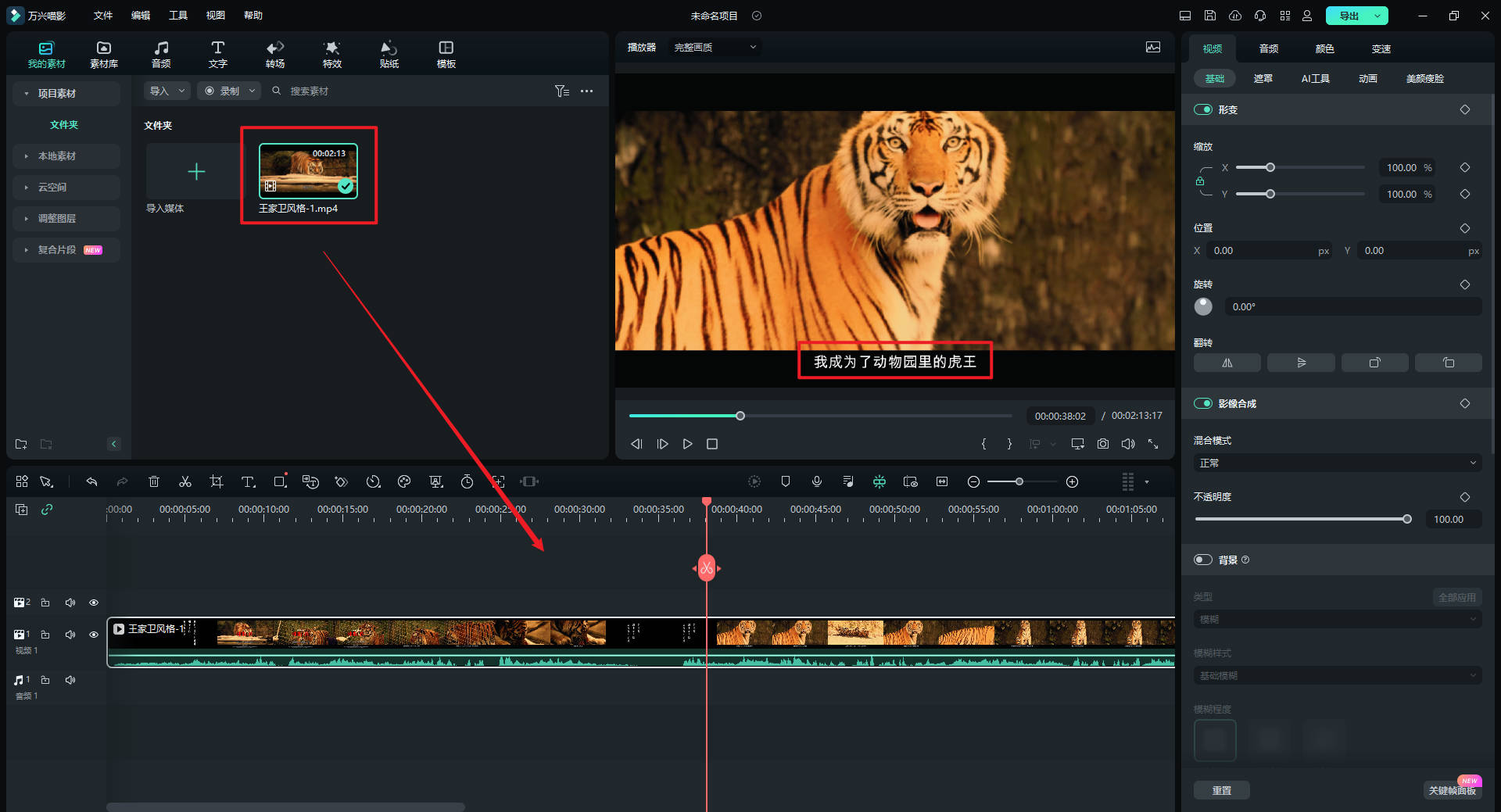1501x812 pixels.
Task: Select the crop tool in timeline toolbar
Action: coord(217,481)
